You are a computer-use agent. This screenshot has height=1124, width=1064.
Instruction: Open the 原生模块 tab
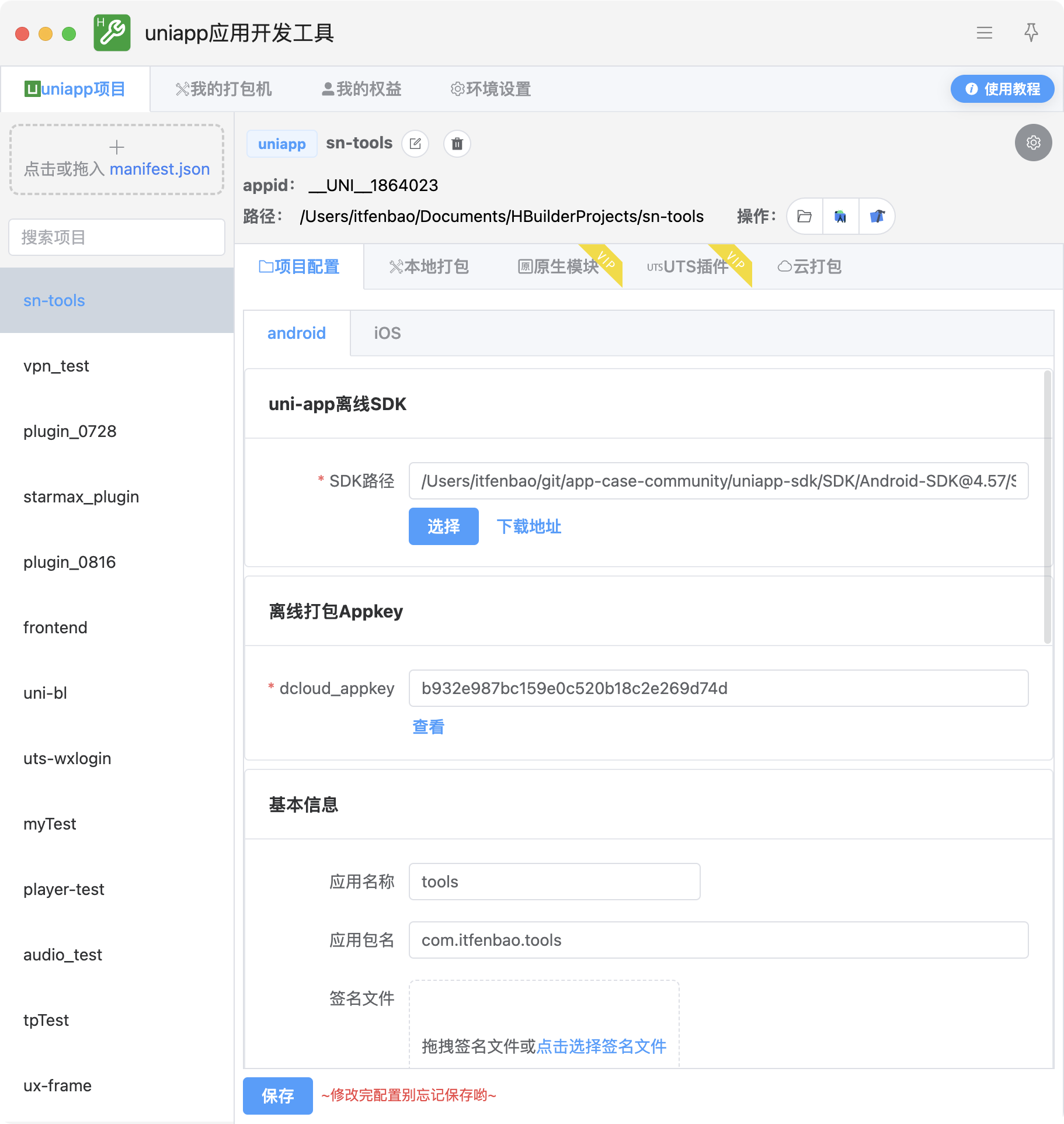(x=558, y=266)
